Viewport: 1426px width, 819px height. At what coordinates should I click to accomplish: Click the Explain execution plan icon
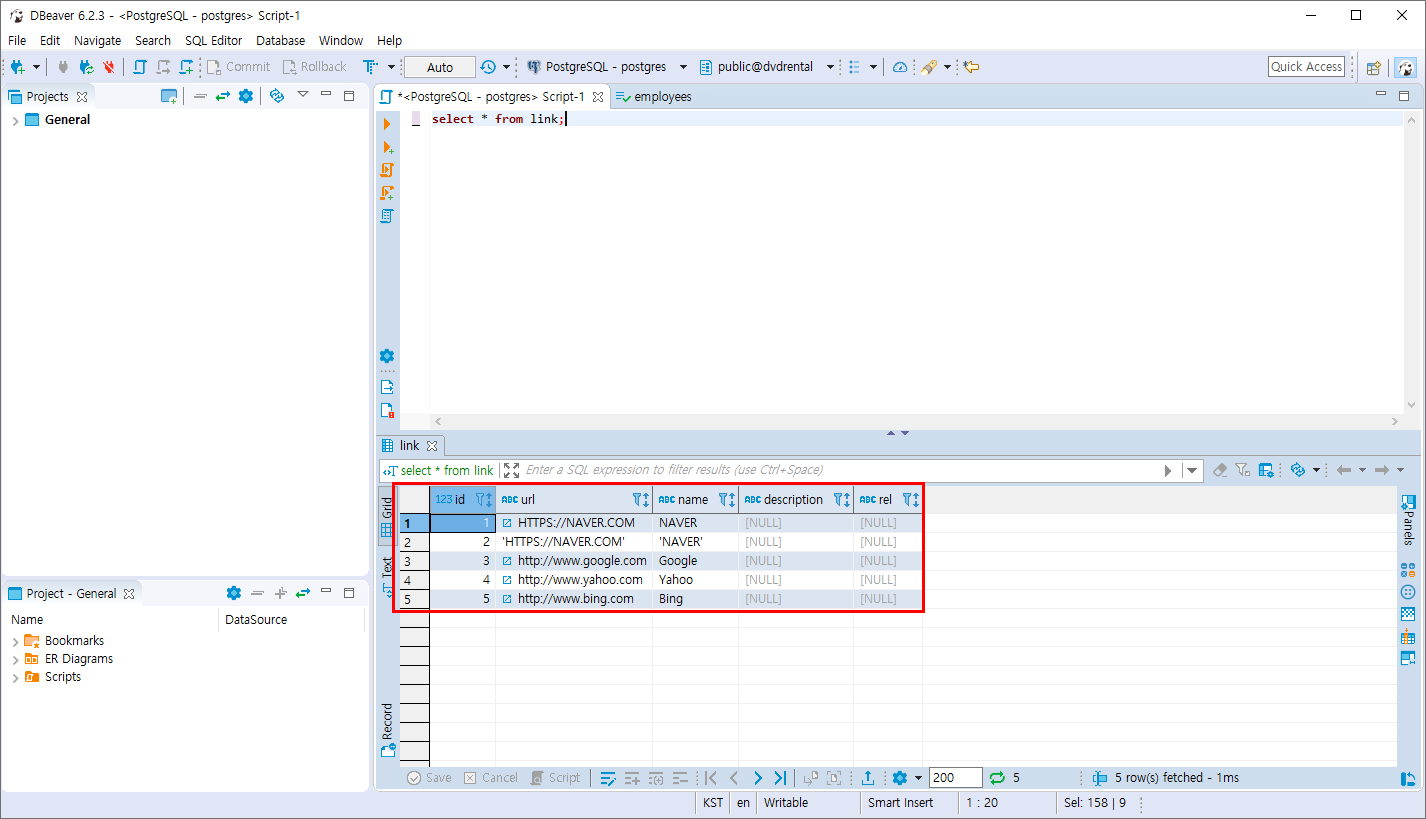coord(387,216)
